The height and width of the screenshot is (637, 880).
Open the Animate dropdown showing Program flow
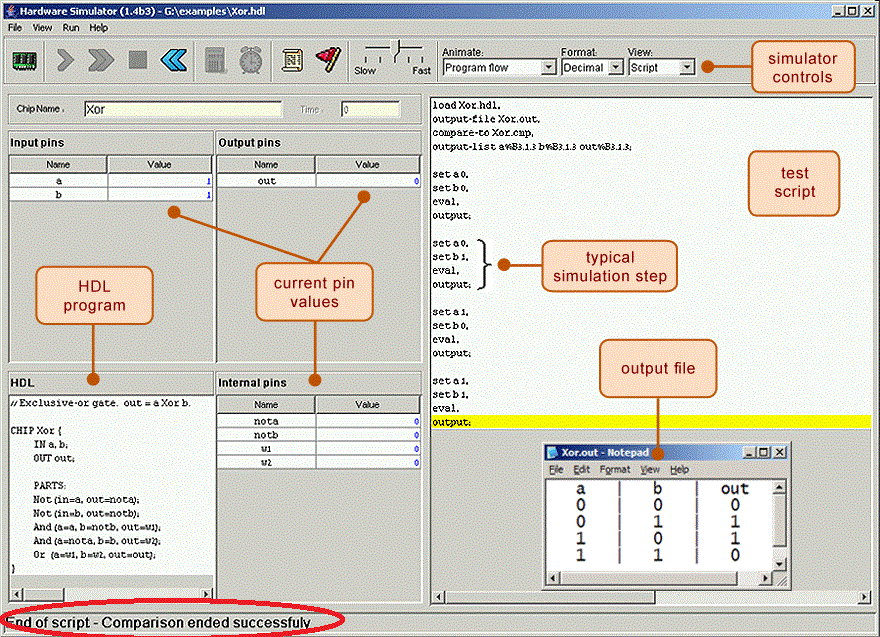click(x=499, y=68)
